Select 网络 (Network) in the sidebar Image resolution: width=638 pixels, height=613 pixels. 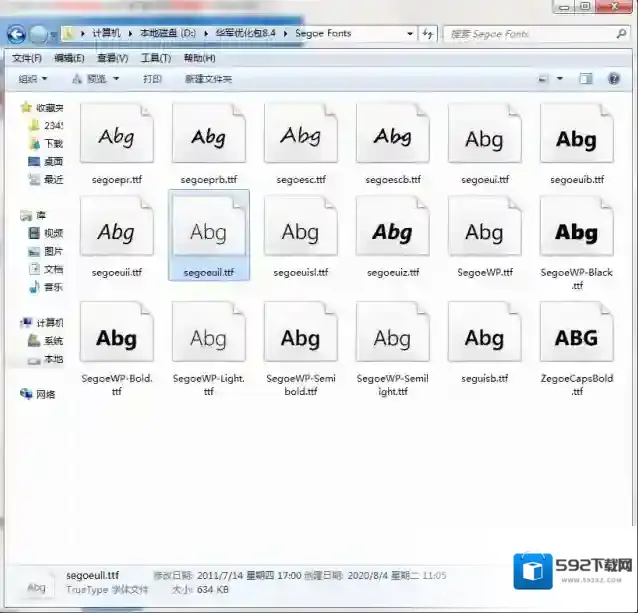[45, 394]
